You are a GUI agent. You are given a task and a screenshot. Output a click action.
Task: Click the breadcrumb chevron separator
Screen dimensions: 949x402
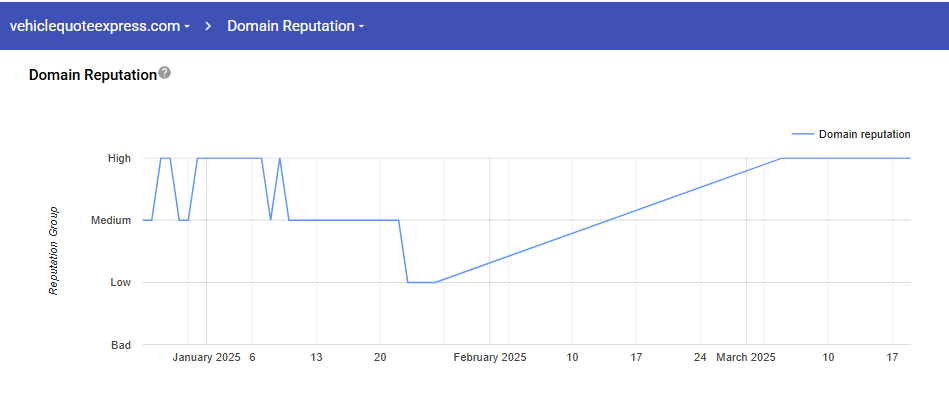click(209, 26)
